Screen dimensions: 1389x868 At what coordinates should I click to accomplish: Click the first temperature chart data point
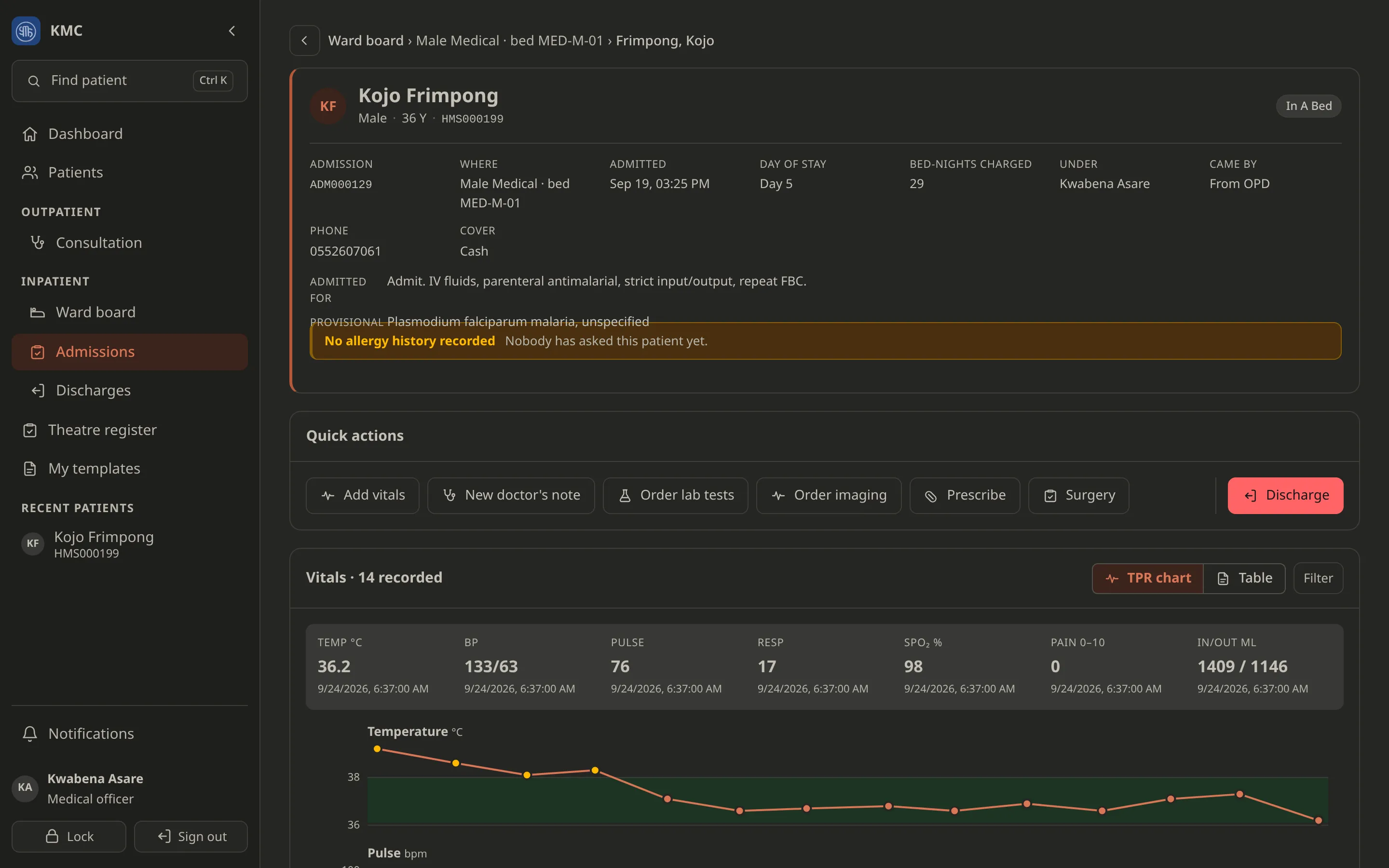click(x=377, y=748)
